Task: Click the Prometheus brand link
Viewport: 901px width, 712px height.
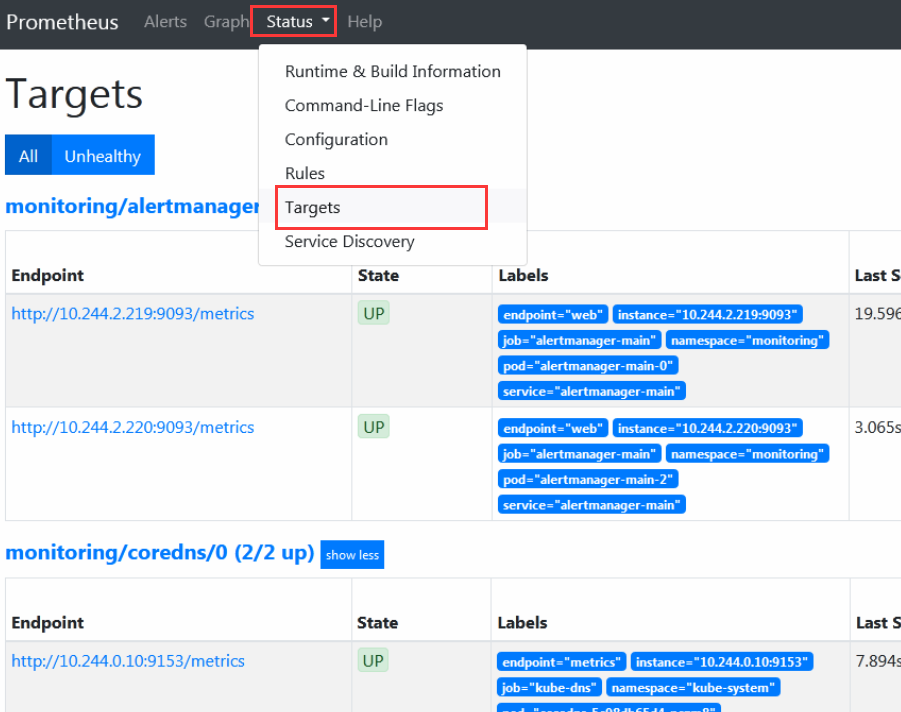Action: [62, 22]
